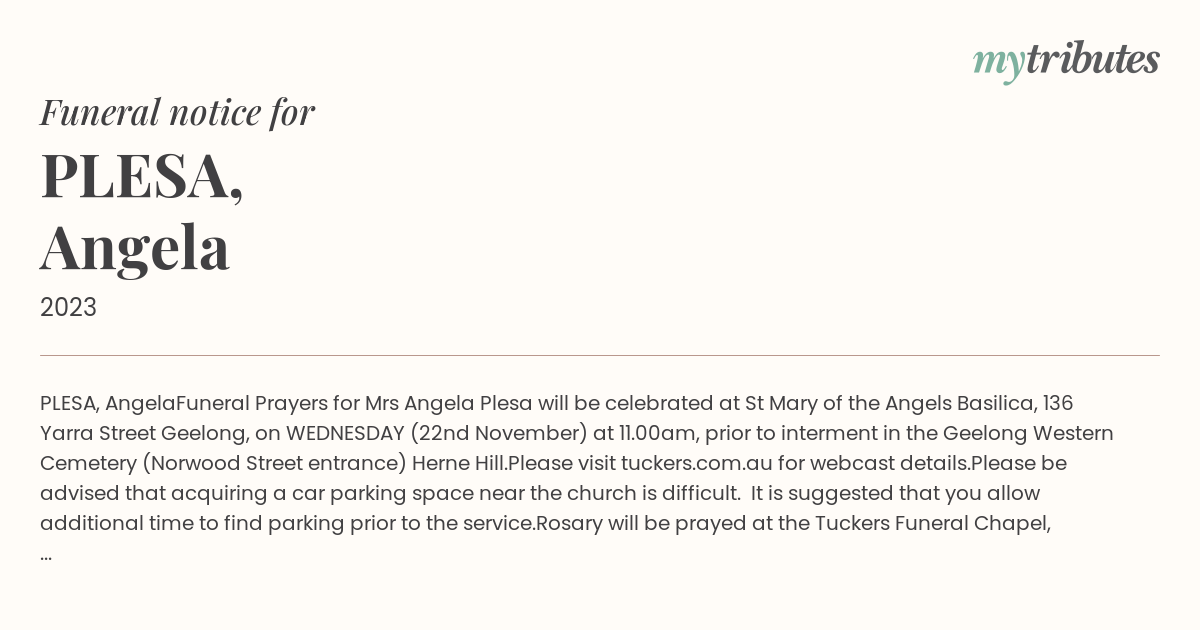This screenshot has width=1200, height=630.
Task: Click the horizontal divider line
Action: pyautogui.click(x=600, y=355)
